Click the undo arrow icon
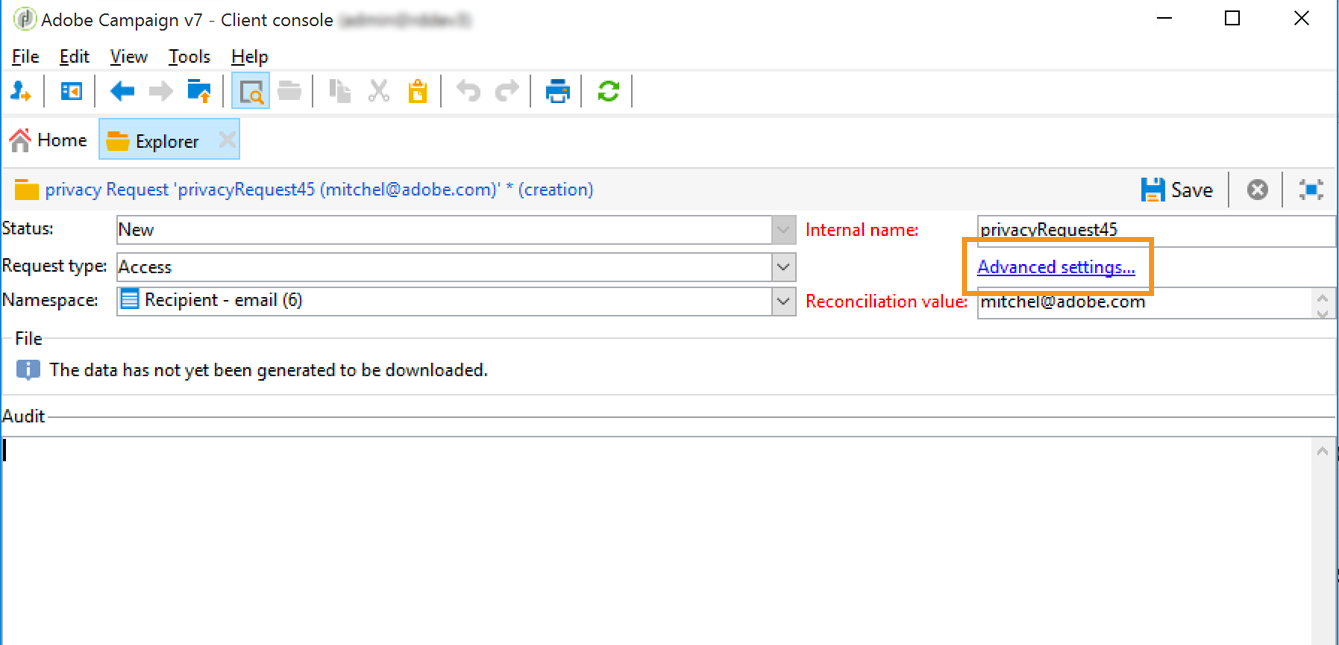1339x645 pixels. [468, 92]
